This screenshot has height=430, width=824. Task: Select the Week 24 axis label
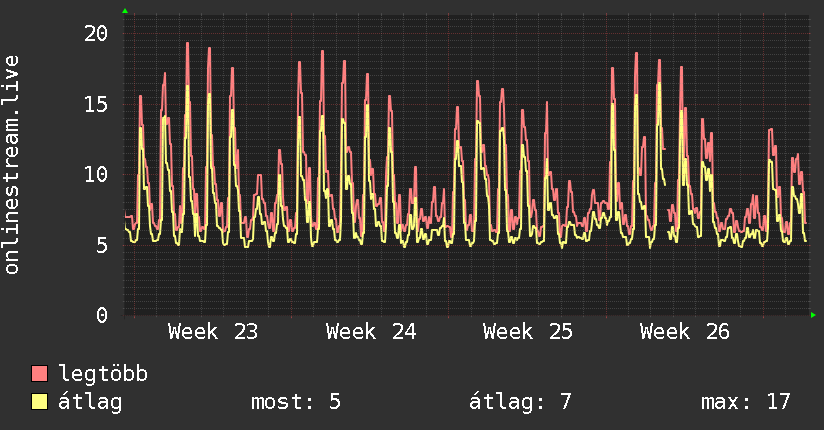370,332
